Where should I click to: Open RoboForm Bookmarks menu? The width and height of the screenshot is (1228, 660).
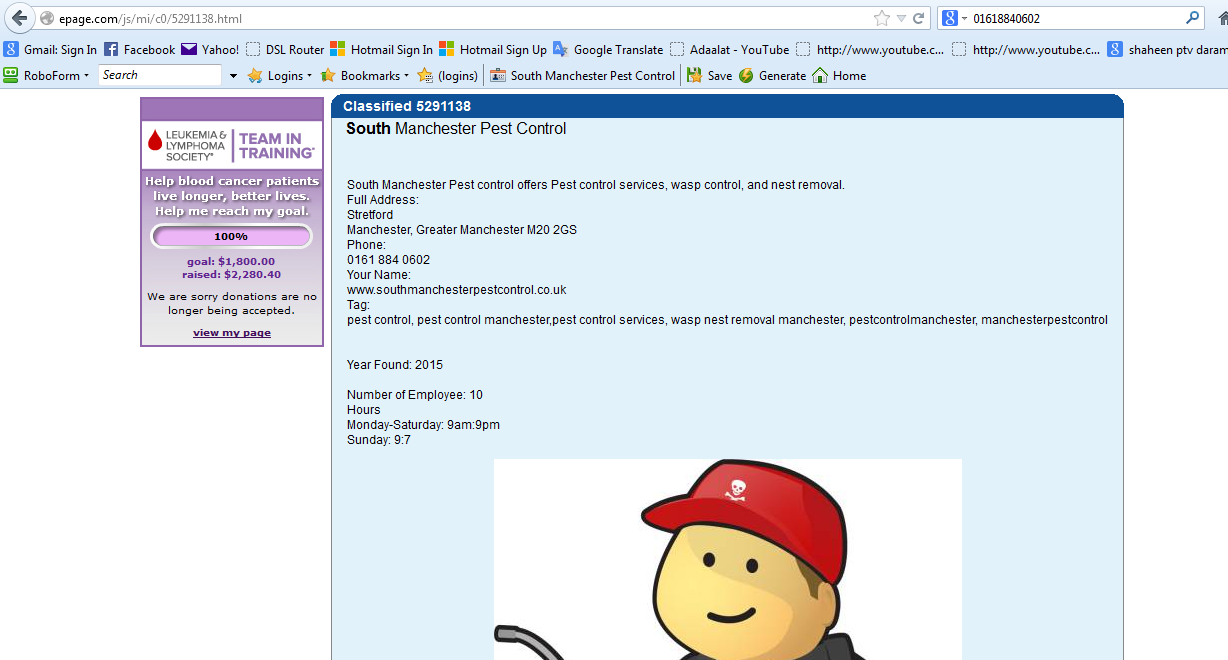(x=365, y=75)
